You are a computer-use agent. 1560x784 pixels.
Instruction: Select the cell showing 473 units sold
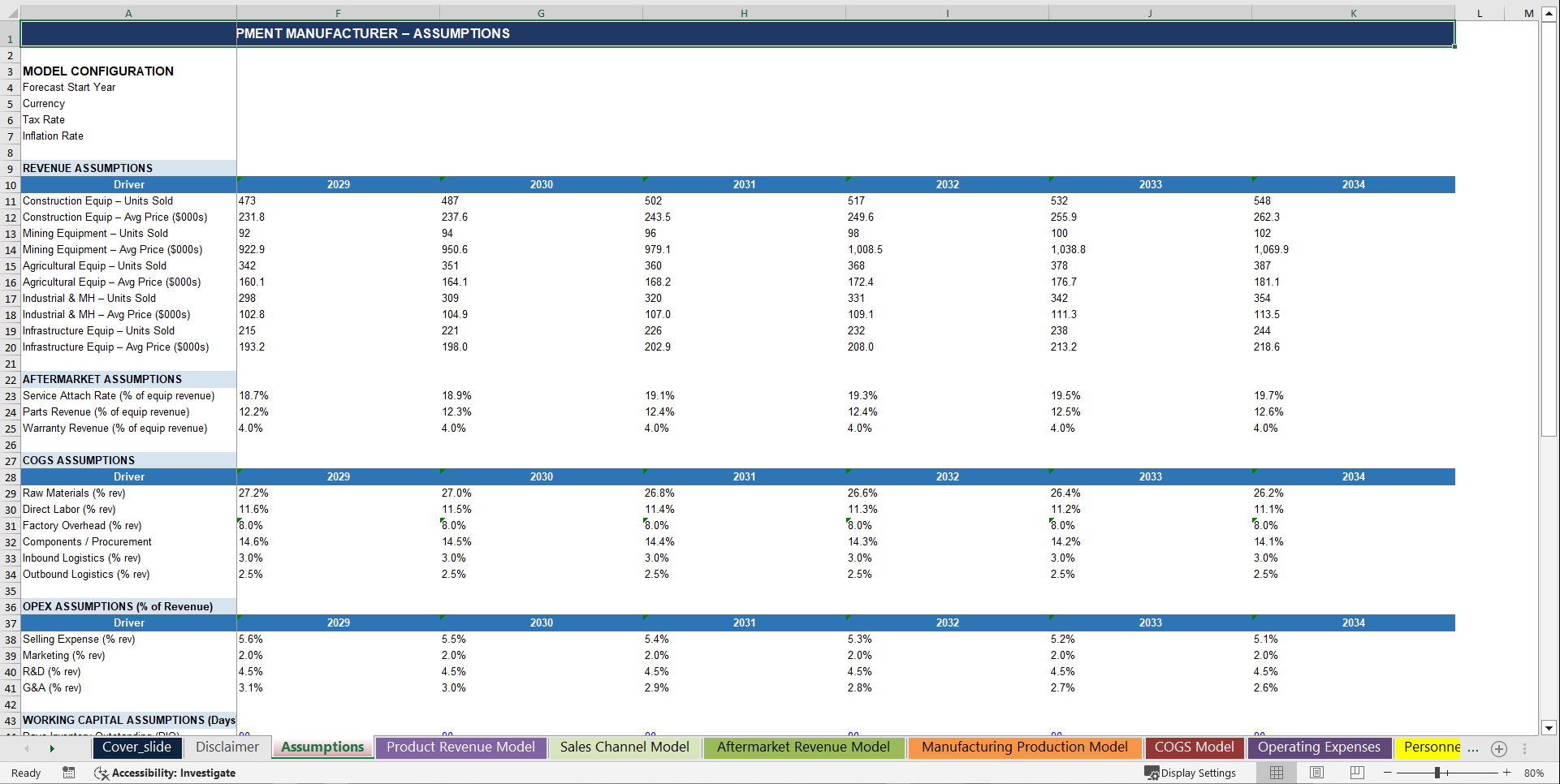click(x=338, y=200)
